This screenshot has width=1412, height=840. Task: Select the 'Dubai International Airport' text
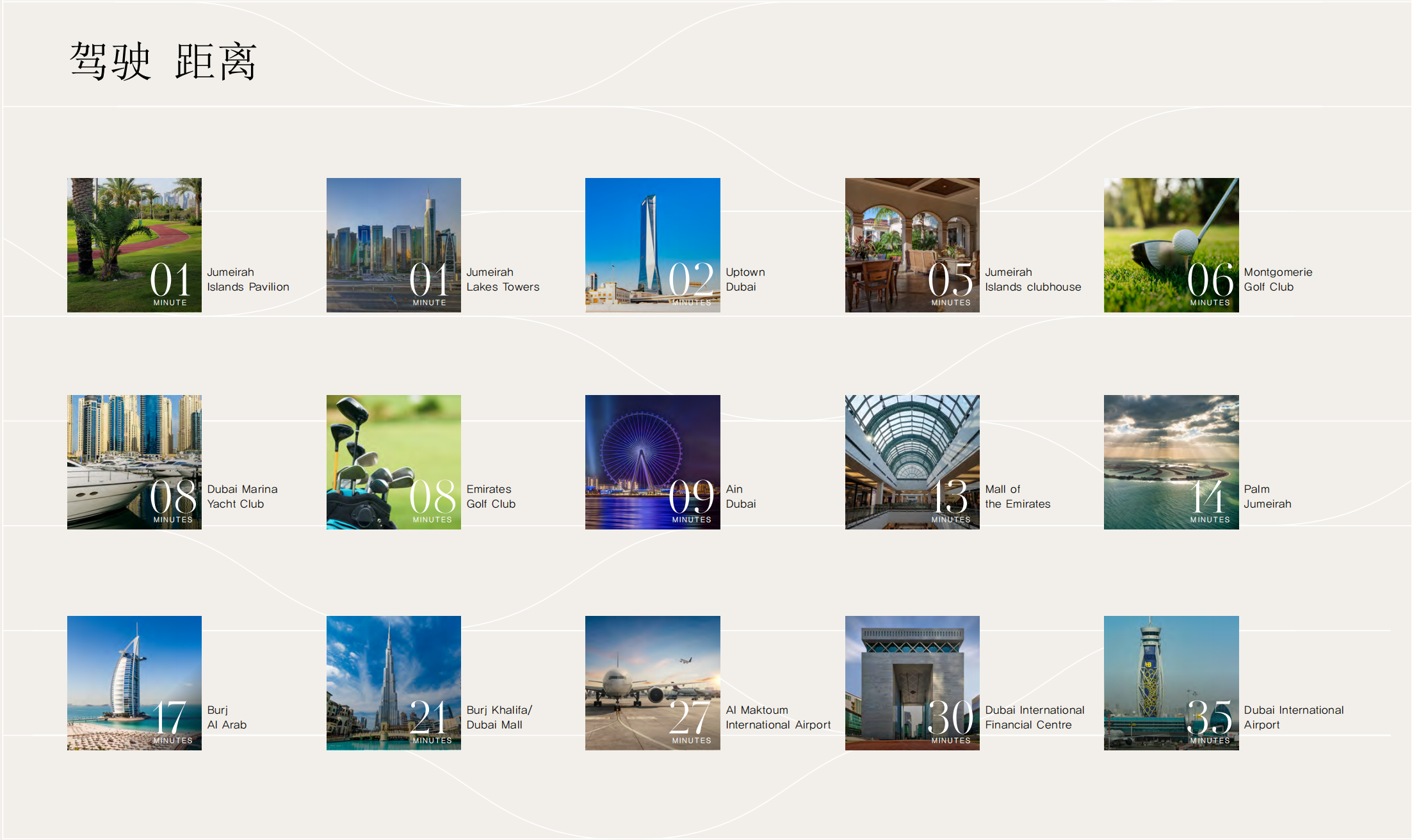pos(1294,718)
